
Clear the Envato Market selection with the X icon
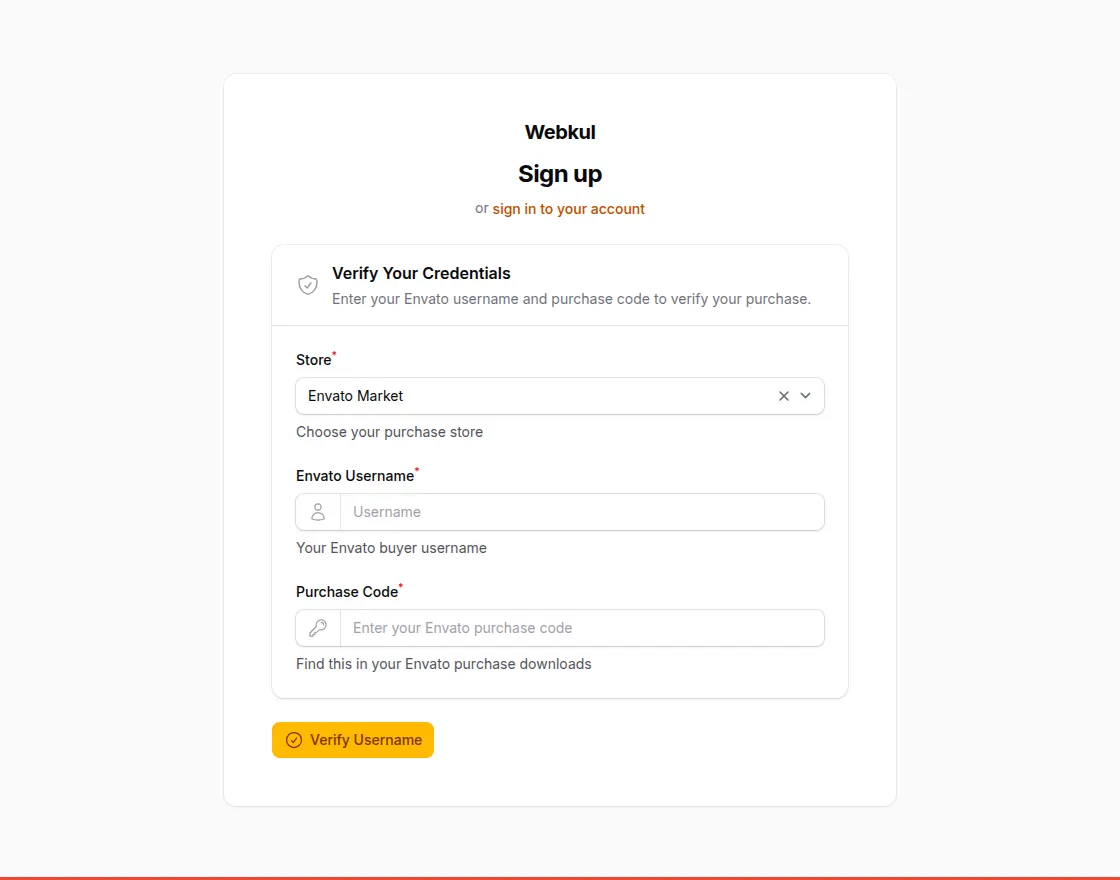(783, 396)
